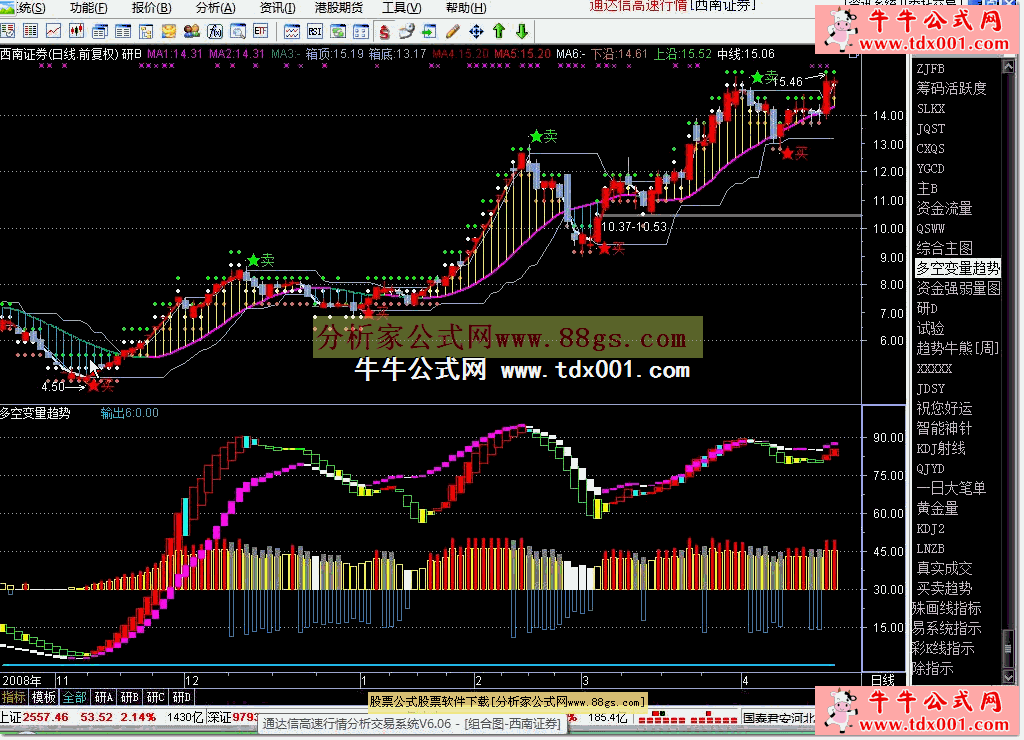Select highlighted 多空变量趋势 in the indicator list
The image size is (1024, 740).
click(957, 268)
